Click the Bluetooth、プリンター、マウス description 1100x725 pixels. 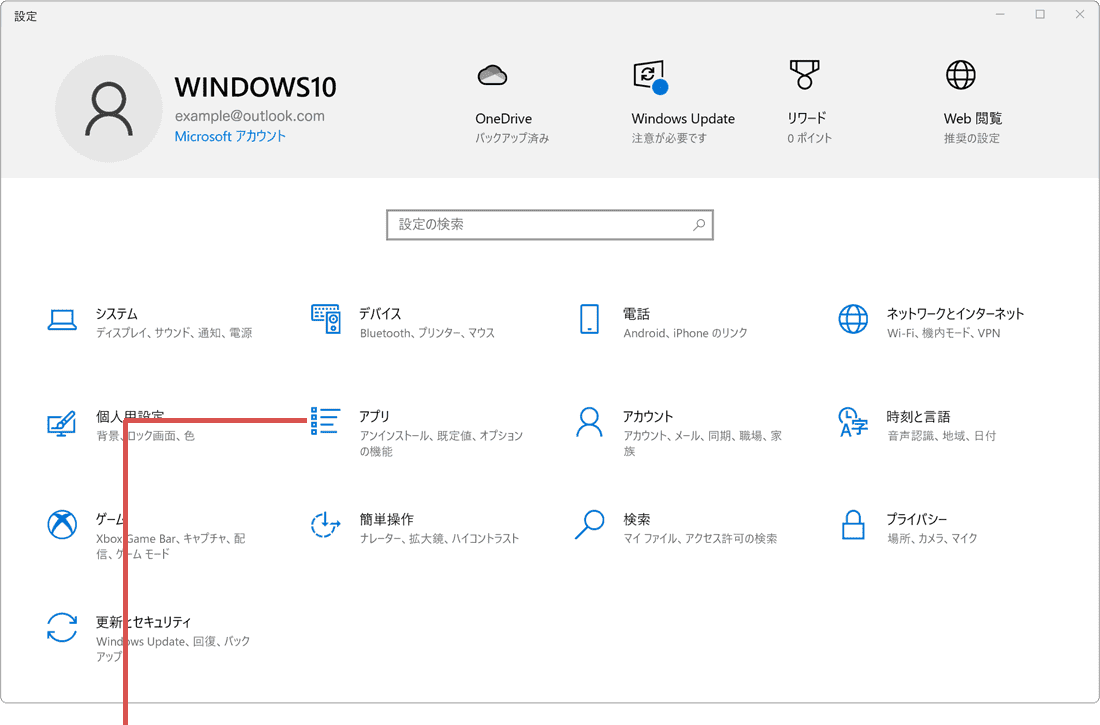pos(427,333)
